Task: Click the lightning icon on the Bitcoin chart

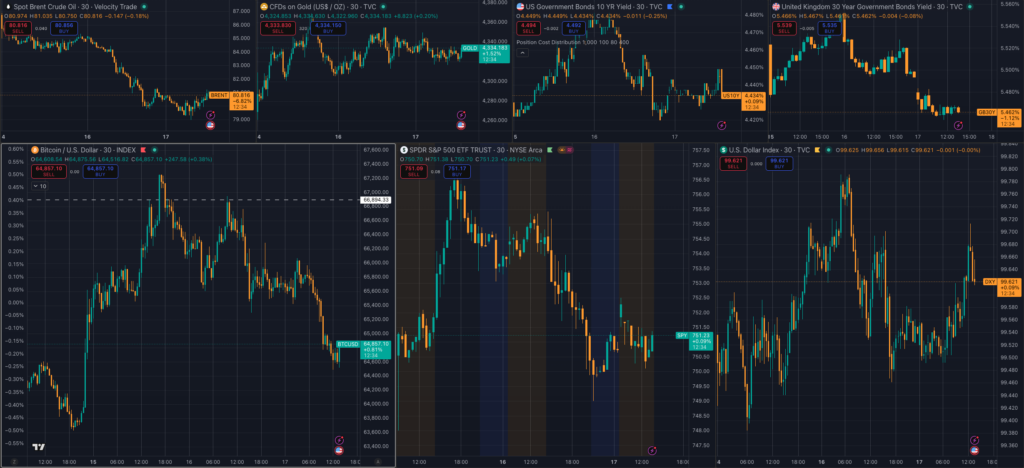Action: click(x=339, y=441)
